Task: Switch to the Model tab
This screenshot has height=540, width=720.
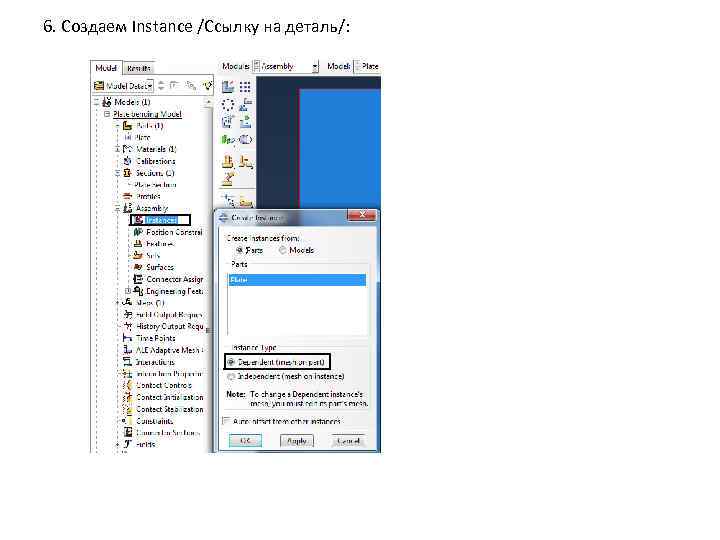Action: [x=106, y=68]
